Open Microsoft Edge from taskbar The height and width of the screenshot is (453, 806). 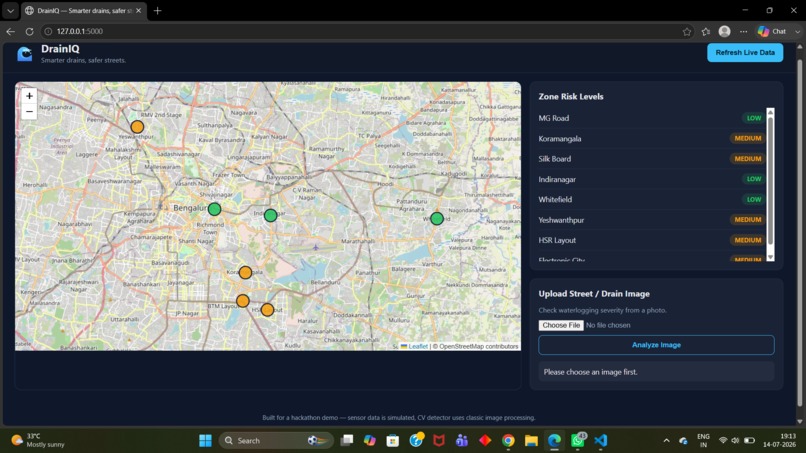click(x=554, y=441)
